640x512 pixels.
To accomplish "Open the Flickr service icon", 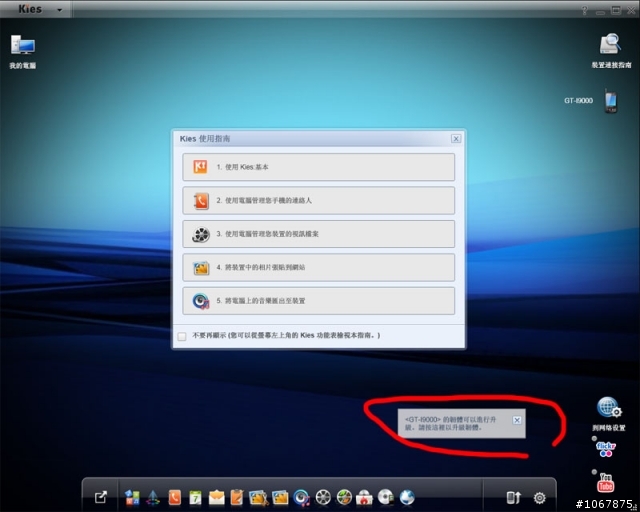I will pos(606,448).
